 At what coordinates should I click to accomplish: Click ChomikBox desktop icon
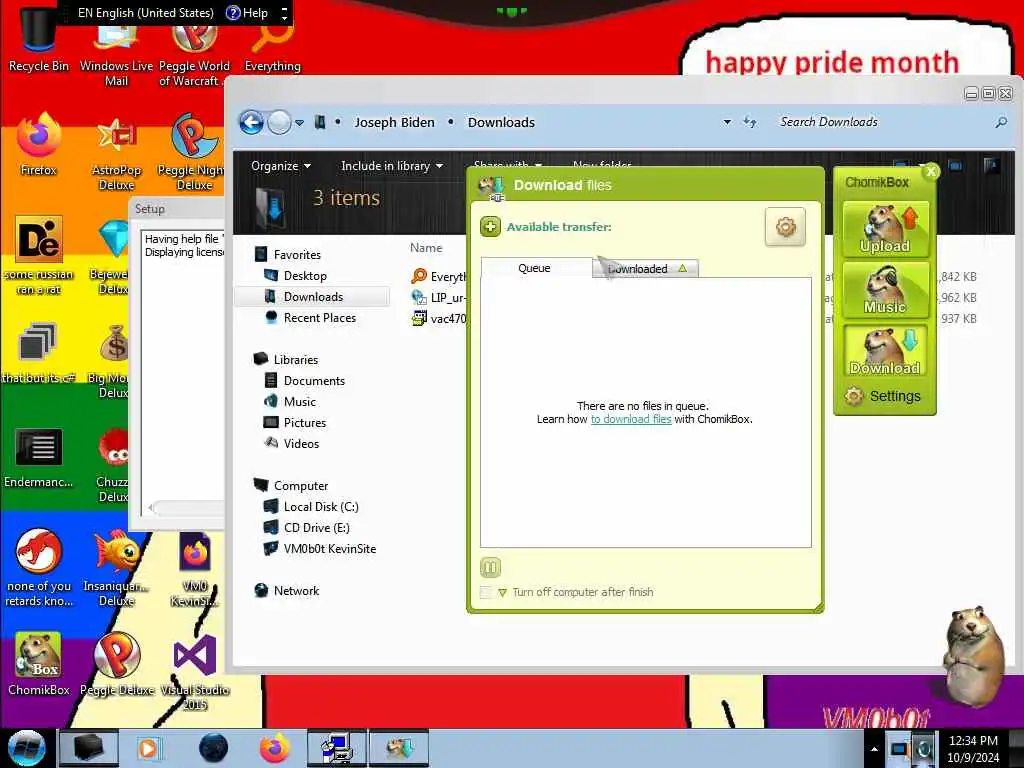39,664
